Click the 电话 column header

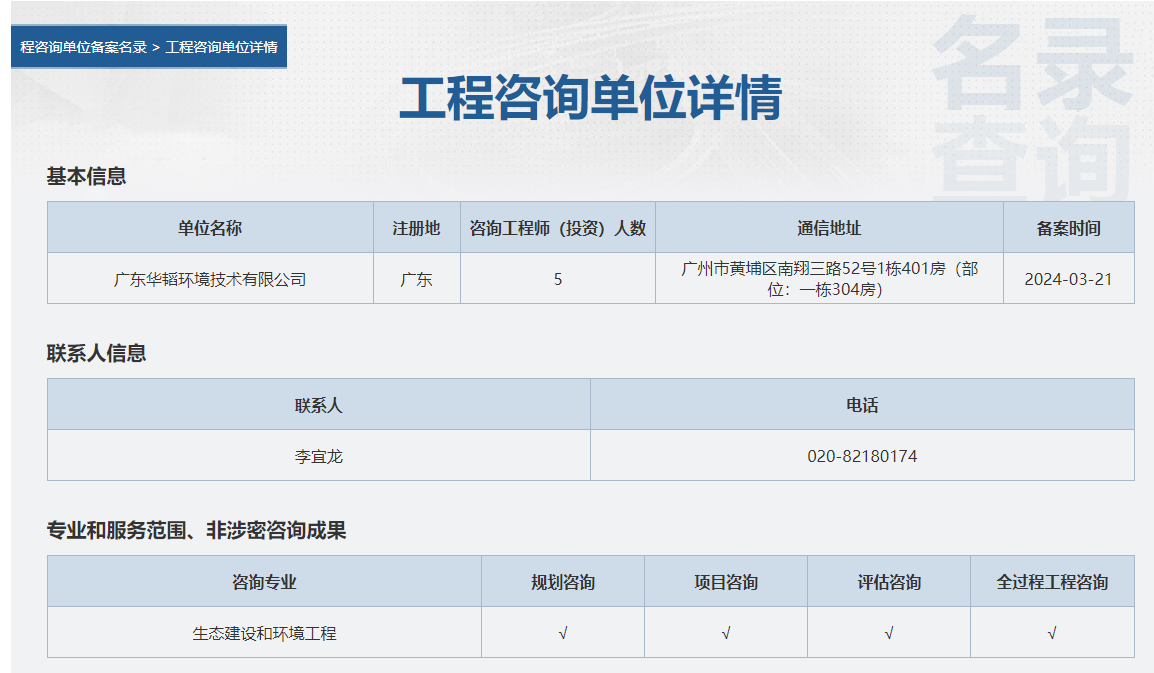click(863, 405)
